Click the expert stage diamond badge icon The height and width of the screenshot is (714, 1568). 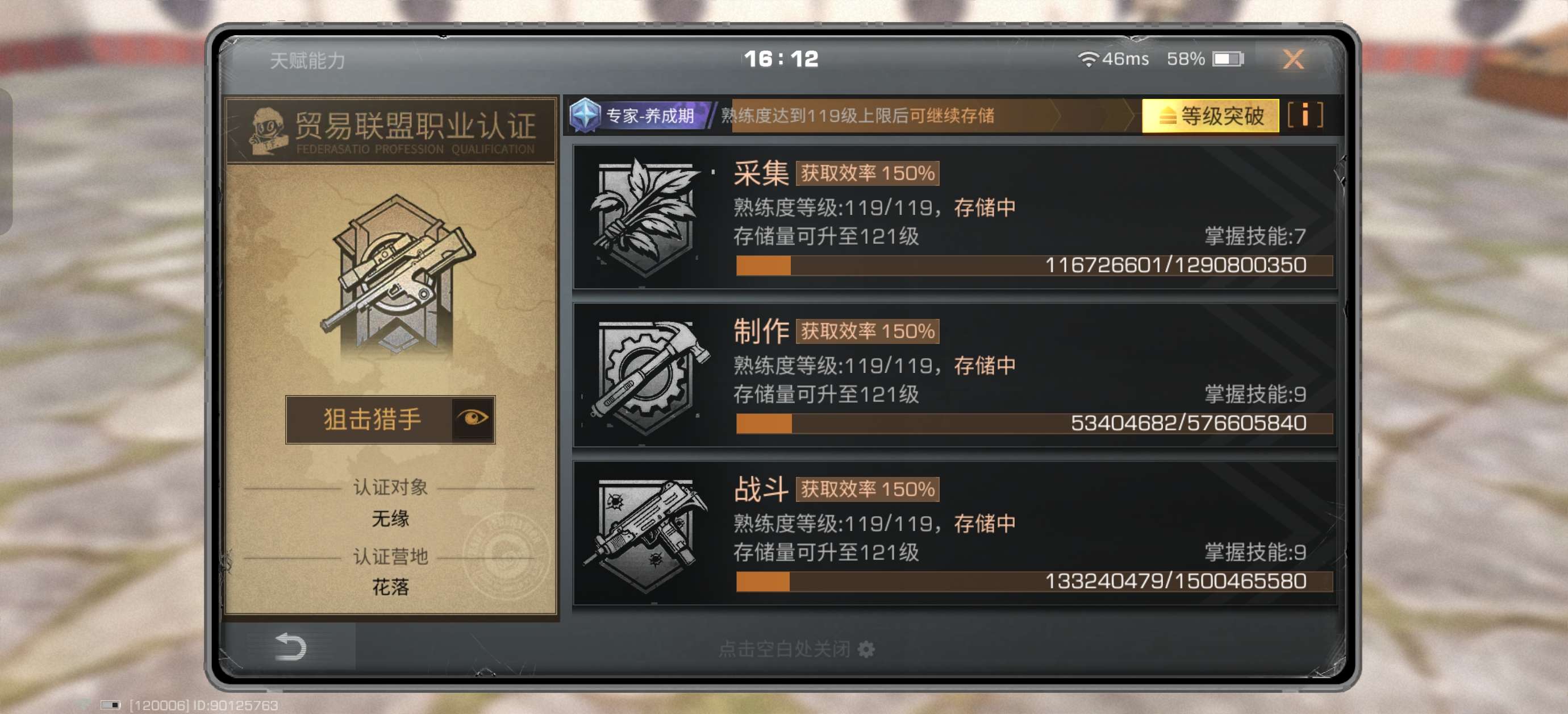(x=586, y=114)
